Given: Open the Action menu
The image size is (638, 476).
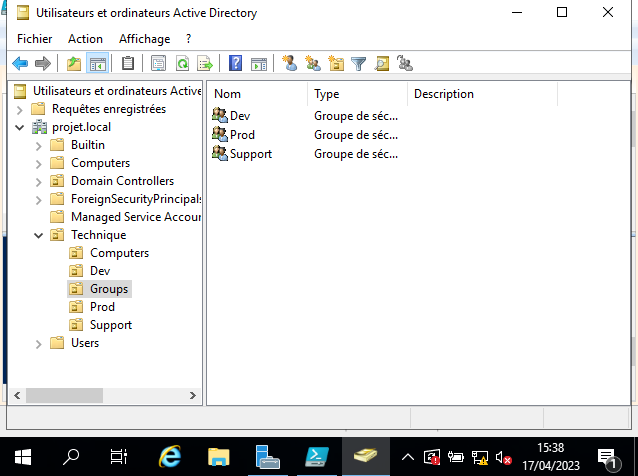Looking at the screenshot, I should [85, 39].
